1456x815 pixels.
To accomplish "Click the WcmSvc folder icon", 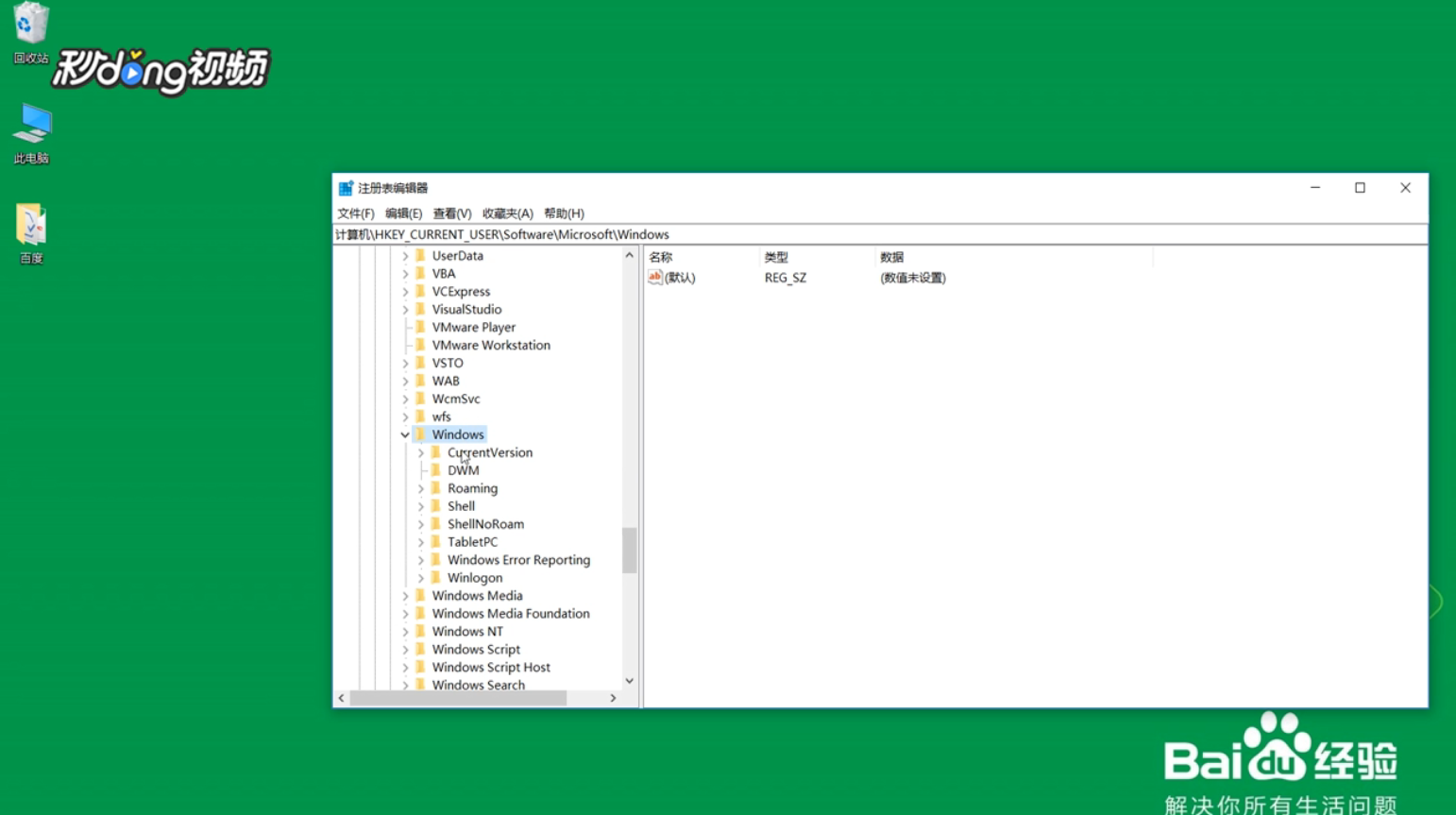I will tap(421, 399).
